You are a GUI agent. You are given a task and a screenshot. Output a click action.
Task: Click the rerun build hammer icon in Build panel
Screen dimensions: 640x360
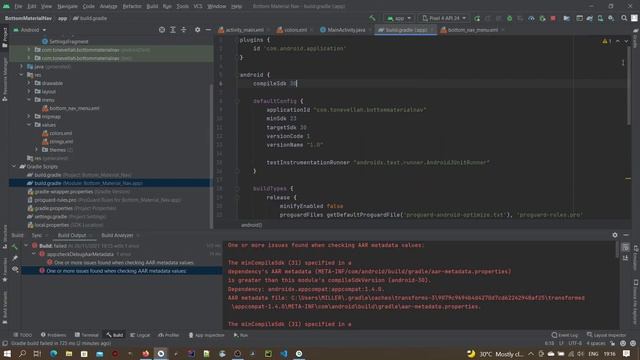[x=15, y=247]
